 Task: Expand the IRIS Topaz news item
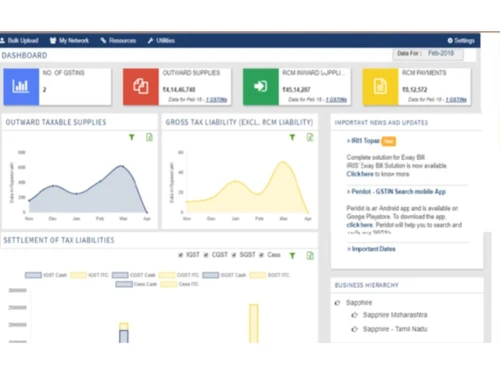(363, 141)
